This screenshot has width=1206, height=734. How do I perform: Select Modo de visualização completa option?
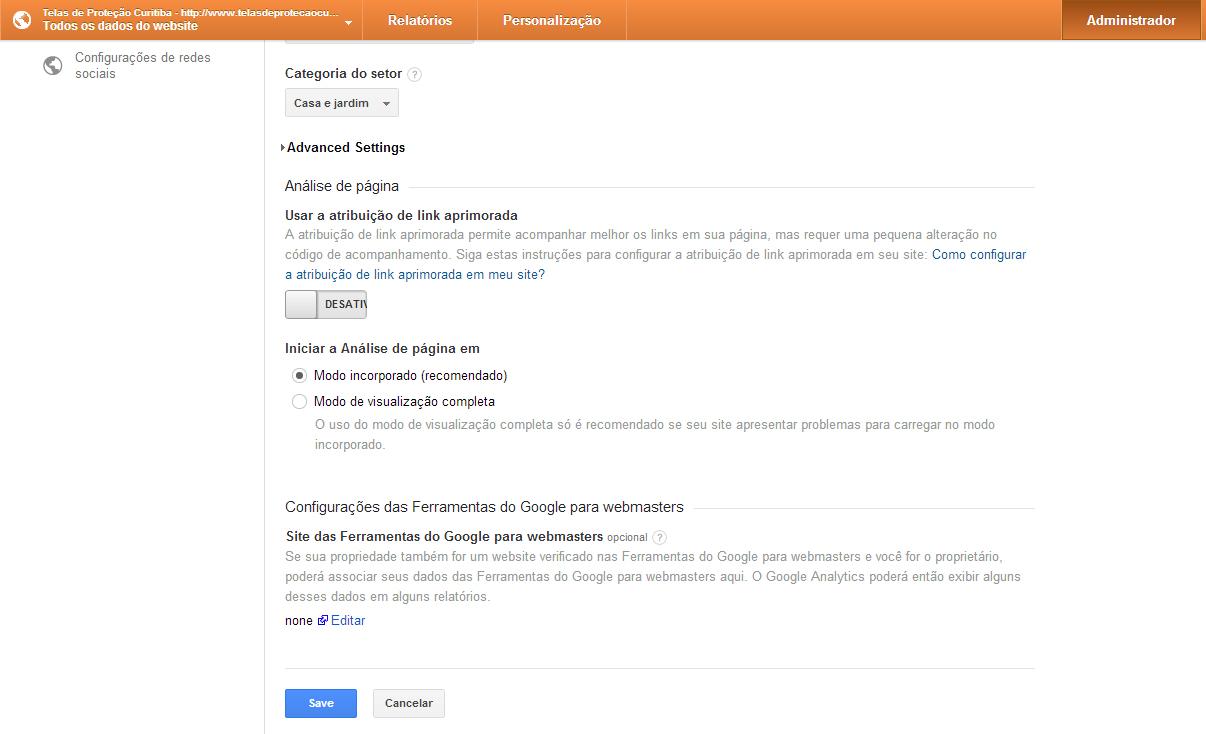[x=299, y=400]
